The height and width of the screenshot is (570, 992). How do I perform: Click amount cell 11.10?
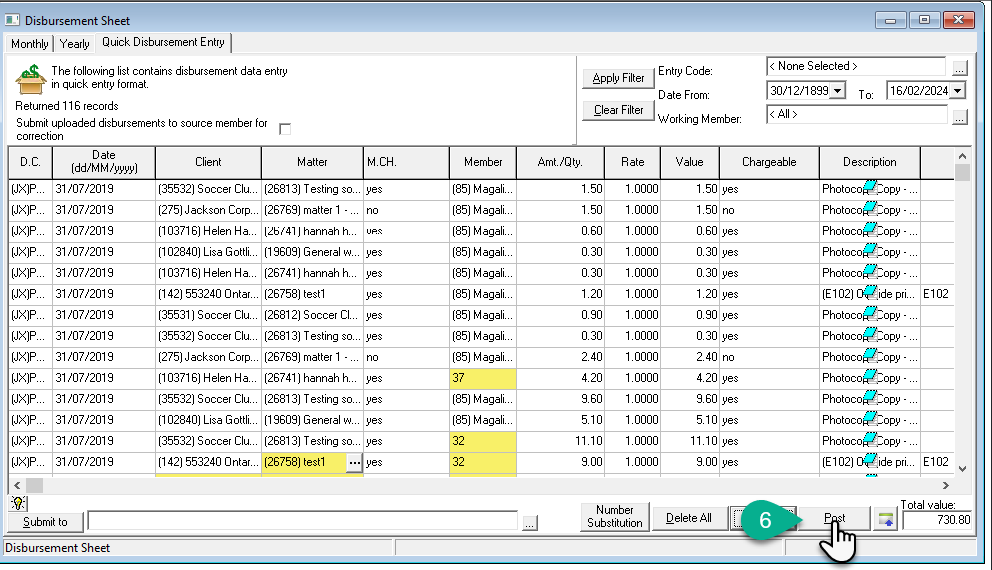coord(561,441)
